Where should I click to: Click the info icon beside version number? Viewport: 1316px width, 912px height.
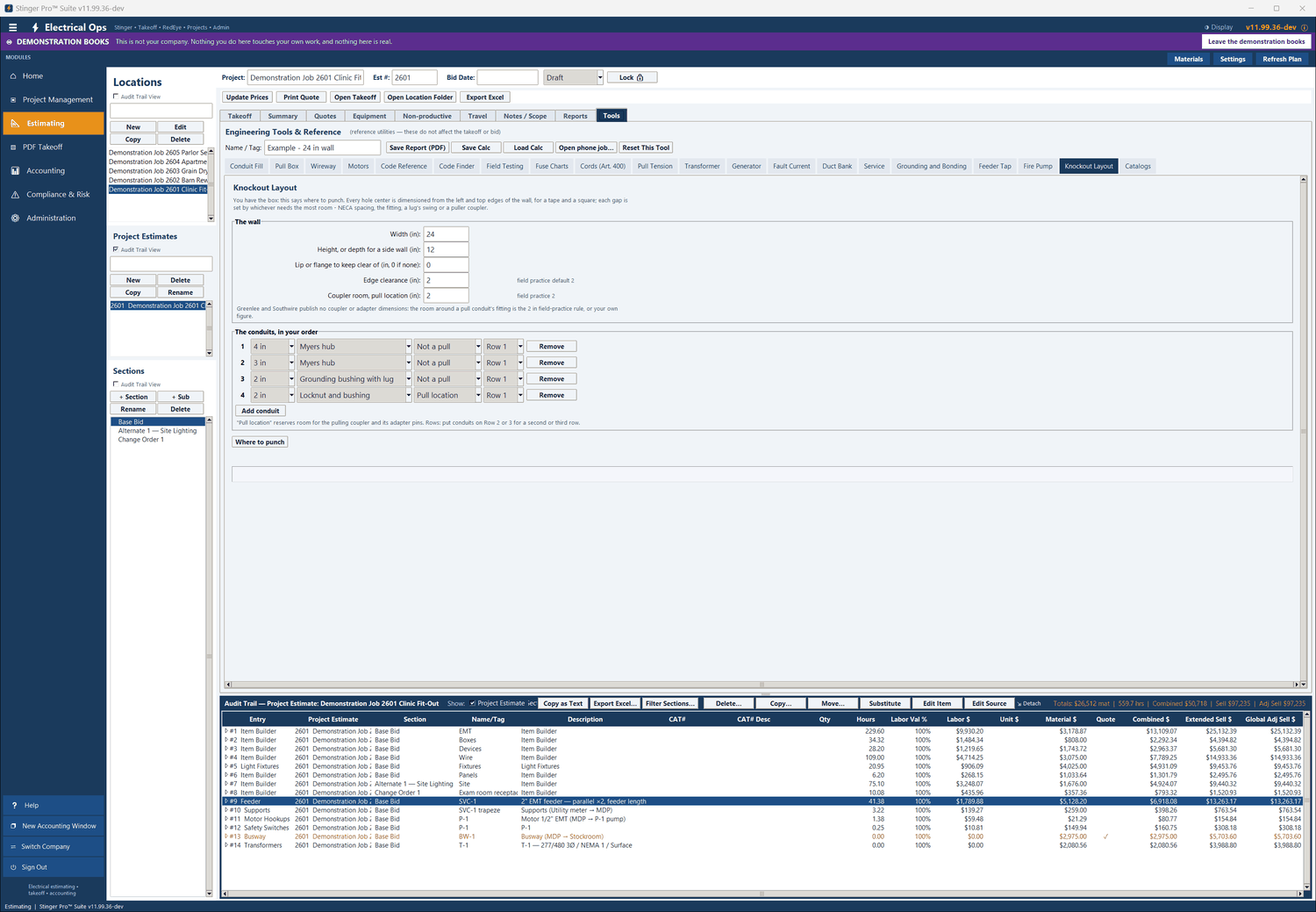(x=1304, y=27)
